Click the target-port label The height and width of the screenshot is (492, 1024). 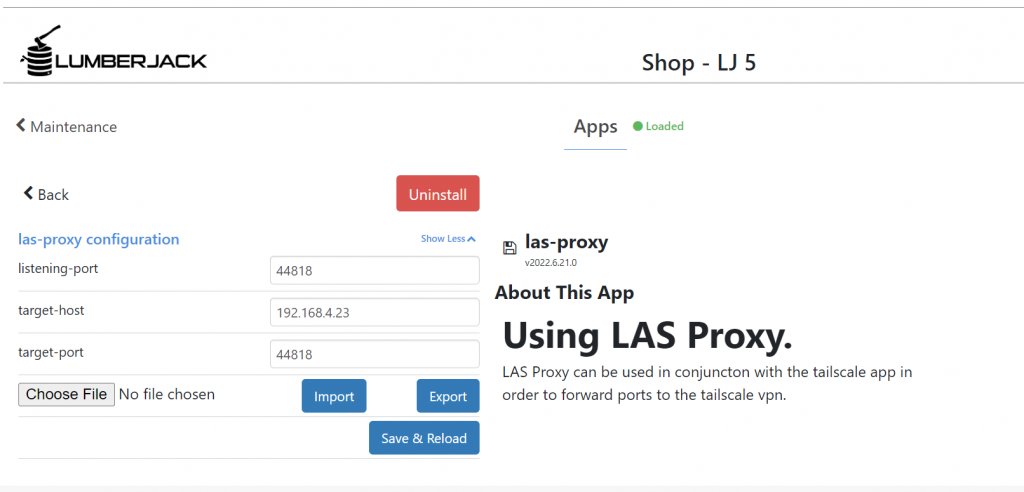point(51,352)
